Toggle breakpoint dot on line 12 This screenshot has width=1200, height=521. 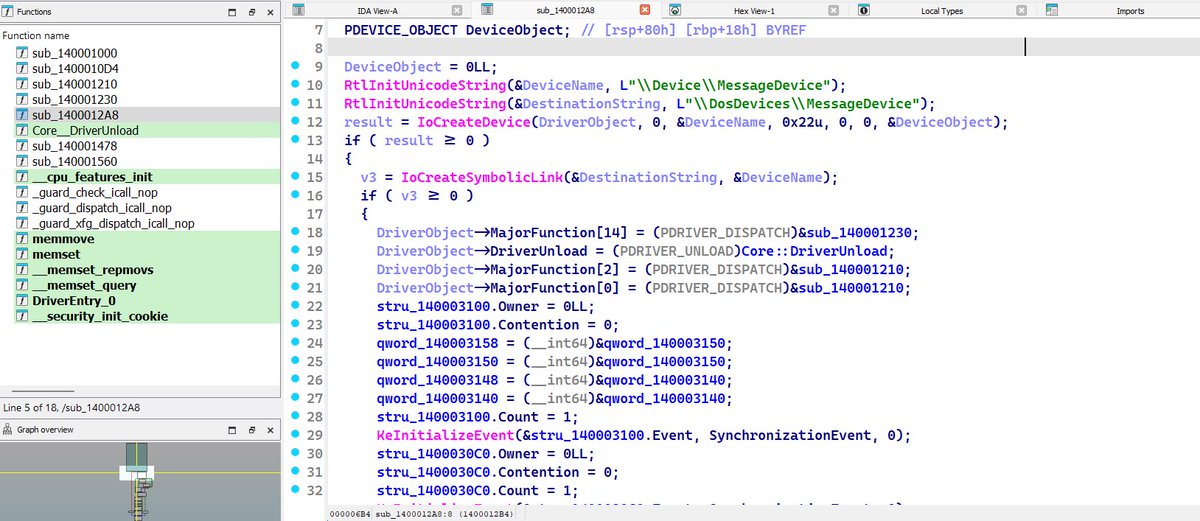[x=297, y=121]
